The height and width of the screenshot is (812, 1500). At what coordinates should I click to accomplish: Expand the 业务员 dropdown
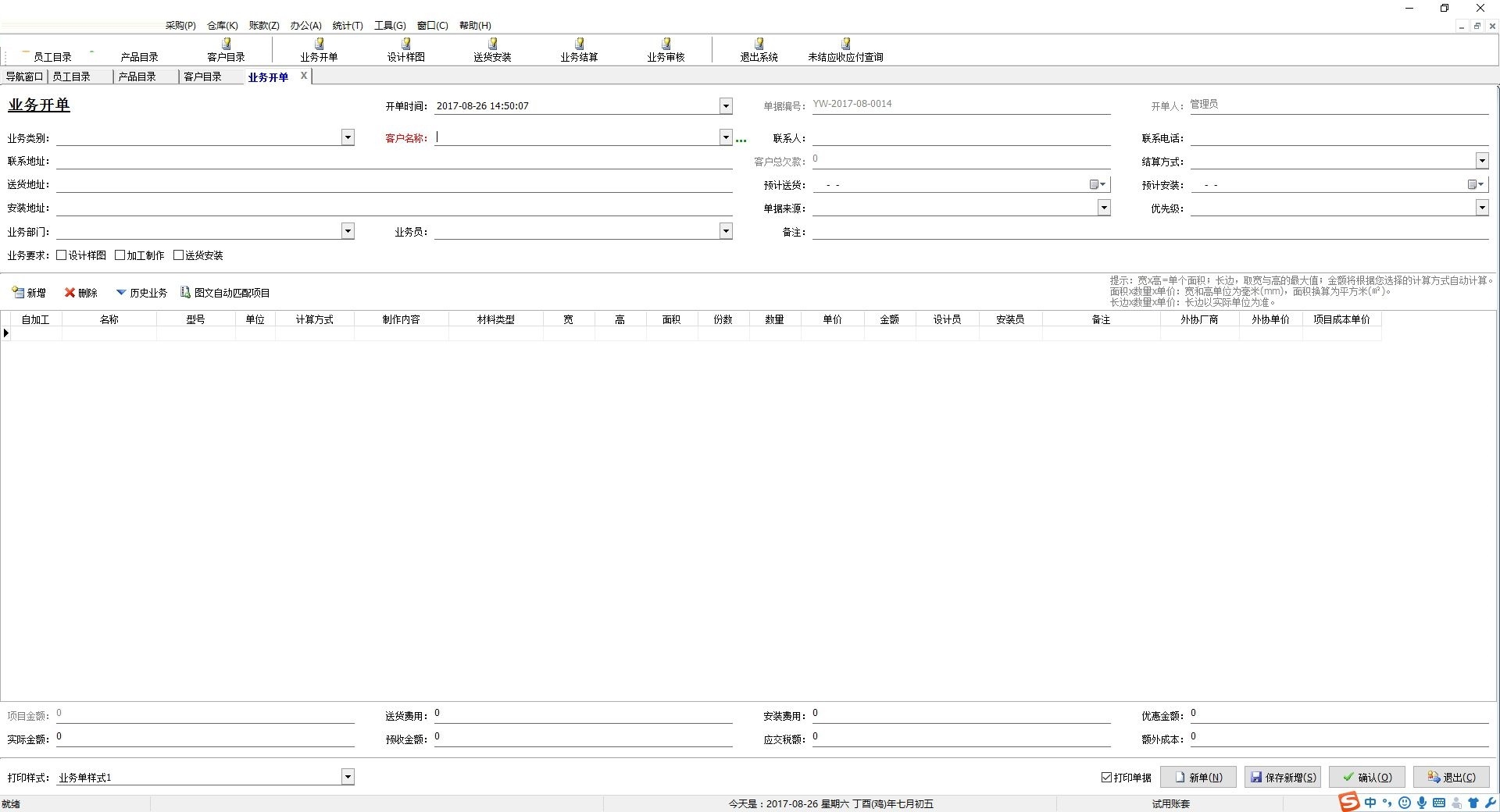pos(726,231)
